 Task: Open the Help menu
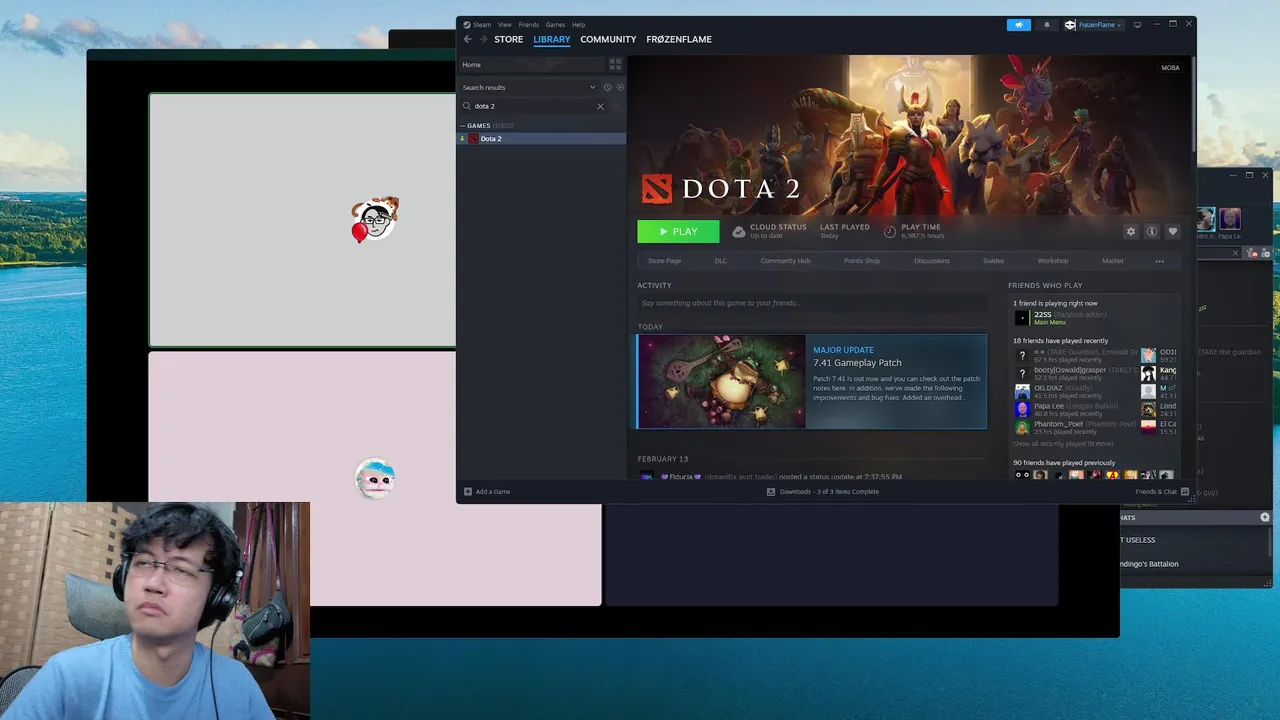point(579,25)
